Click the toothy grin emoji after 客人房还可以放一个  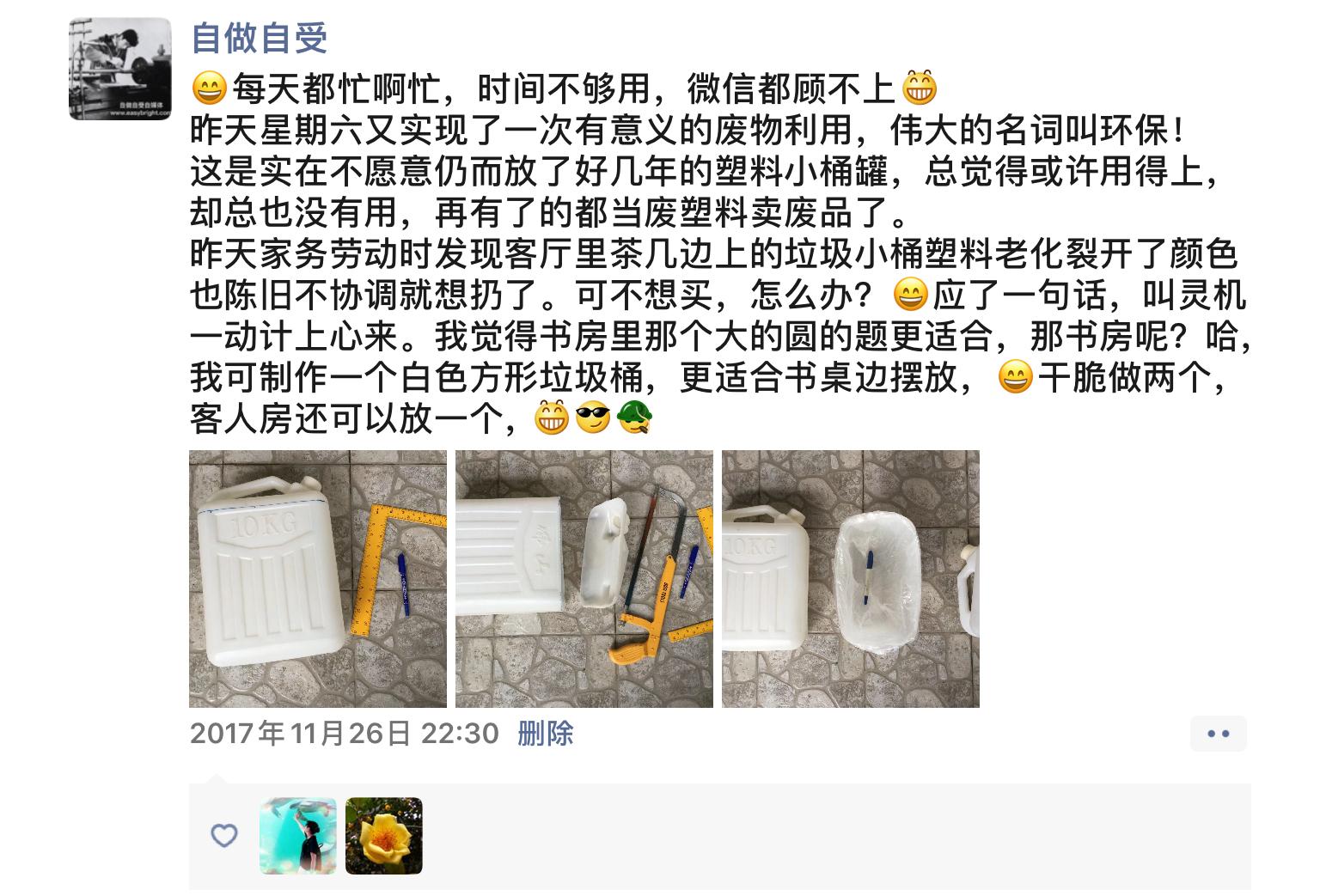[551, 419]
